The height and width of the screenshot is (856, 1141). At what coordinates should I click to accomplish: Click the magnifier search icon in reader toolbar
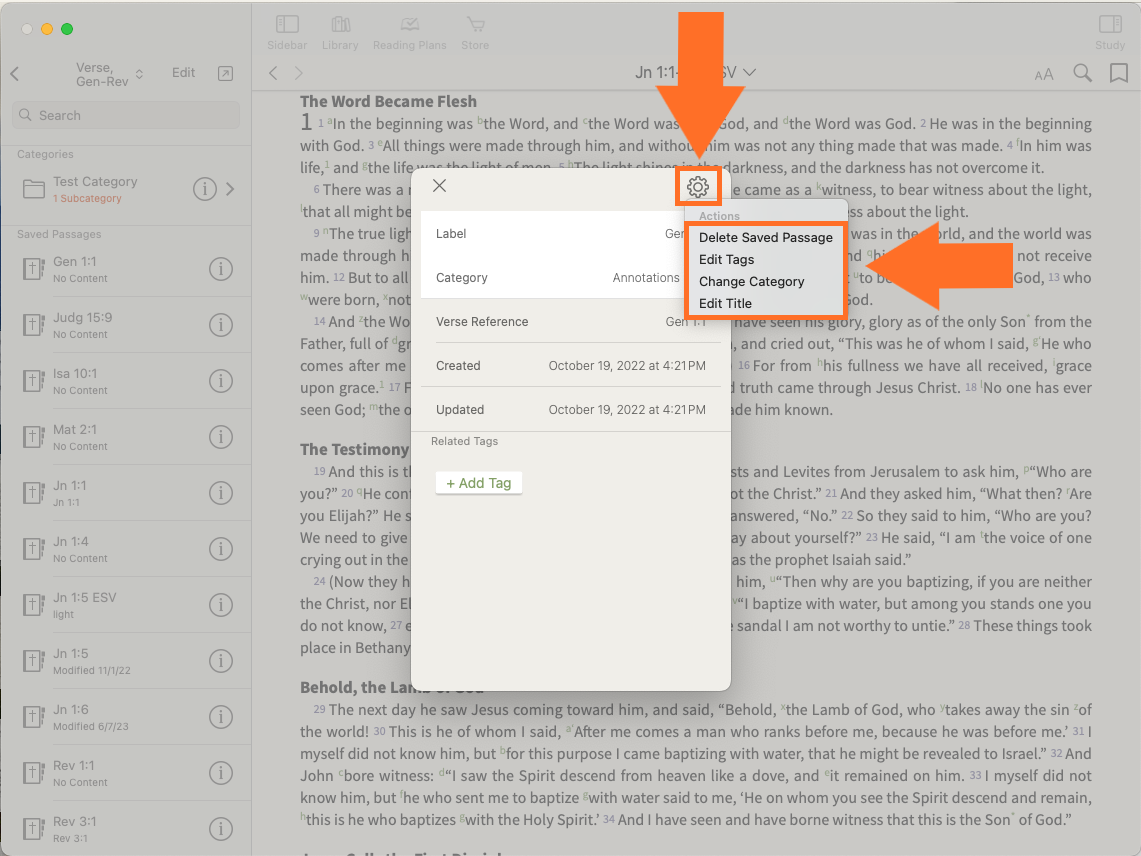coord(1082,73)
